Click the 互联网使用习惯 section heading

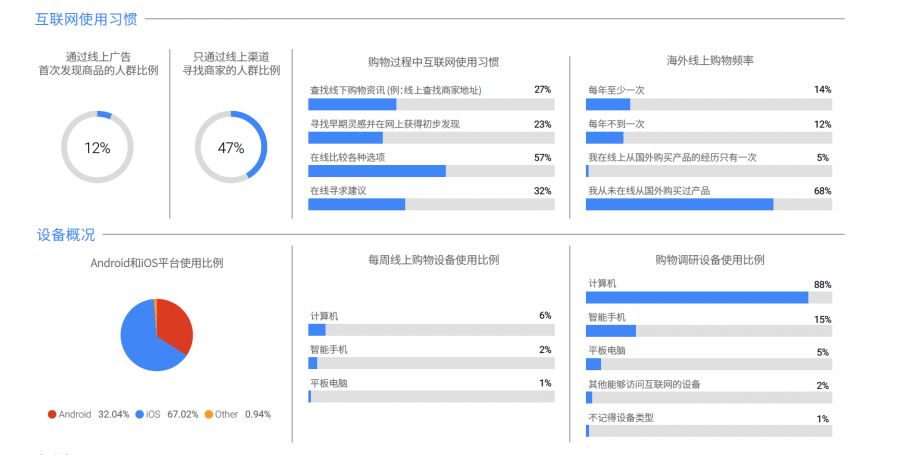86,19
